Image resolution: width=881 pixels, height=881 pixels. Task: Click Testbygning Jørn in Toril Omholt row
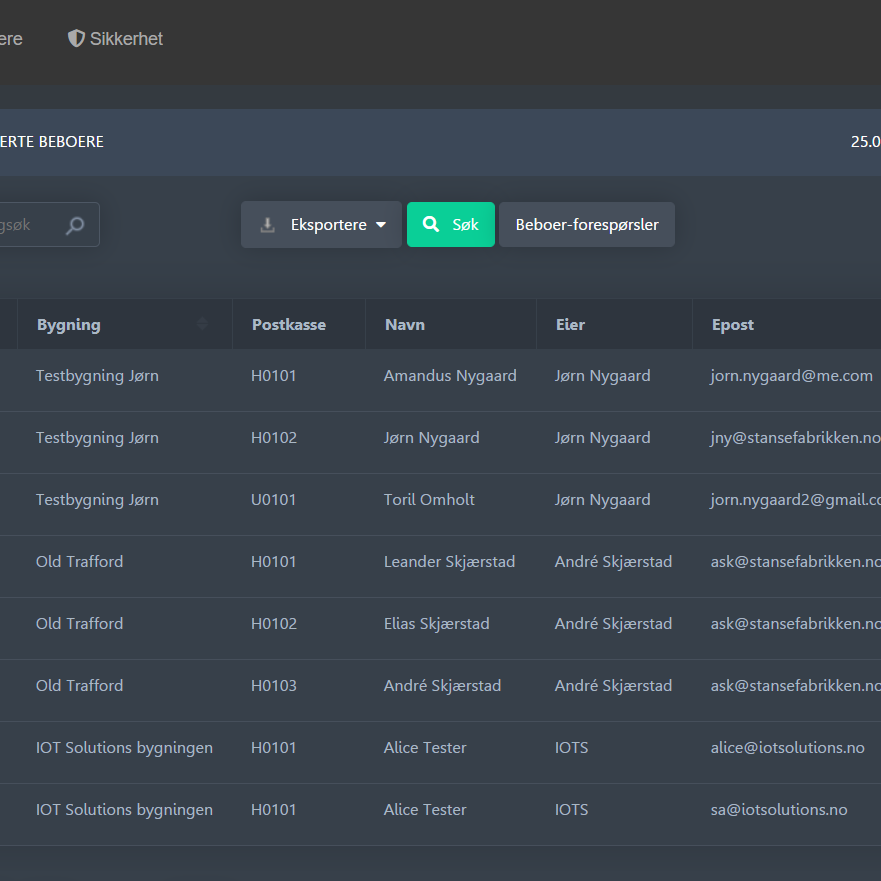(97, 500)
